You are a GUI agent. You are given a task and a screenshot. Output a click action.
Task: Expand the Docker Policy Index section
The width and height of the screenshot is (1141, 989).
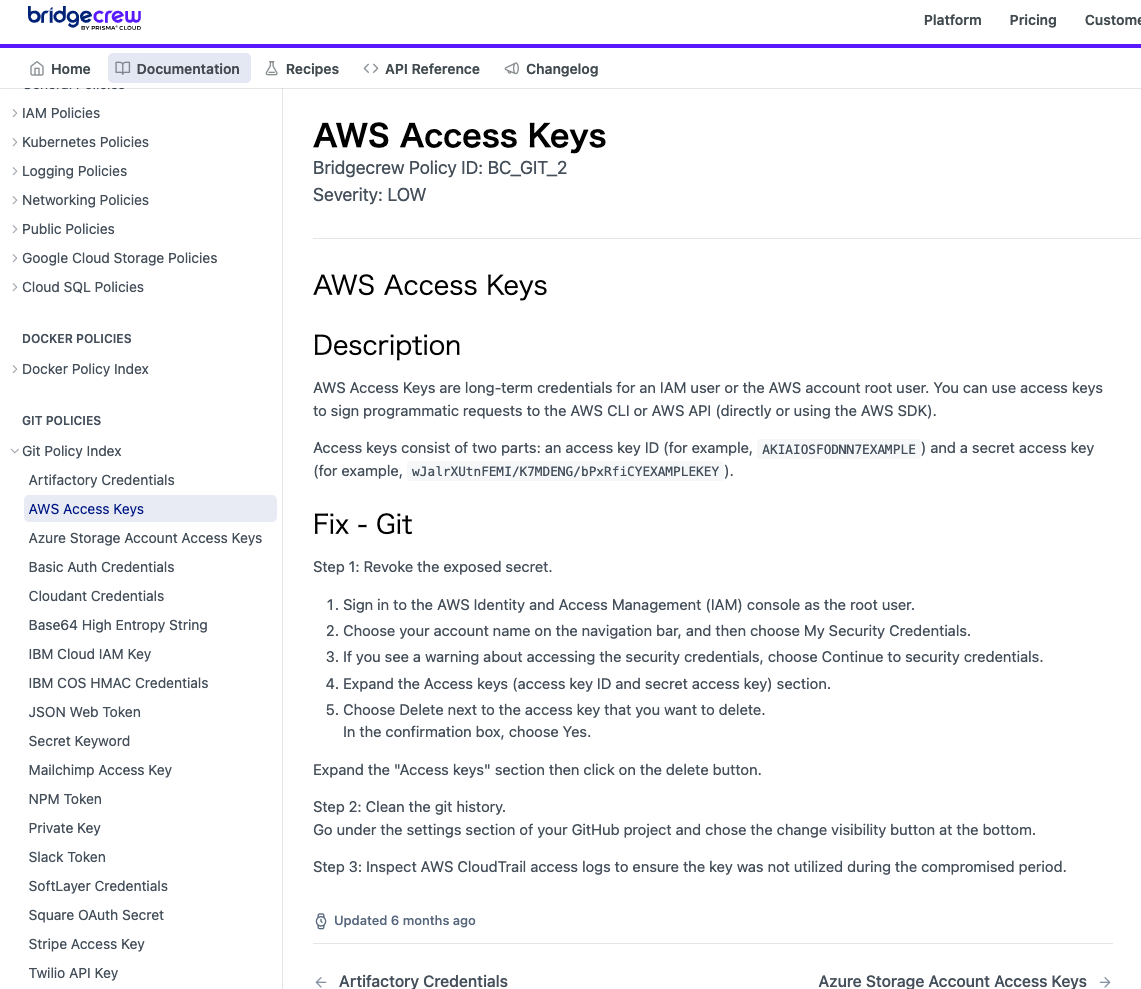pos(15,369)
